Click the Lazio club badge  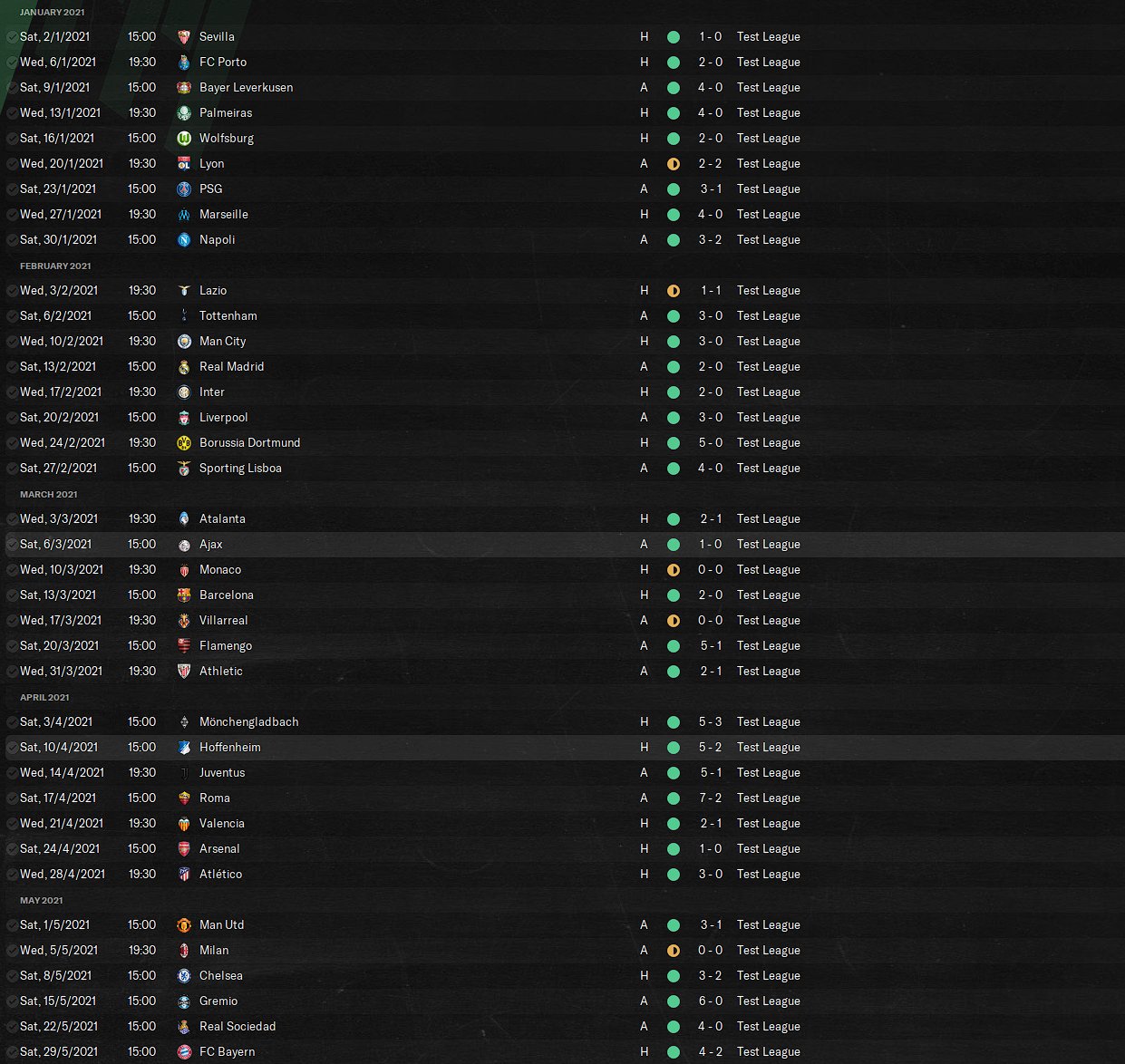184,291
